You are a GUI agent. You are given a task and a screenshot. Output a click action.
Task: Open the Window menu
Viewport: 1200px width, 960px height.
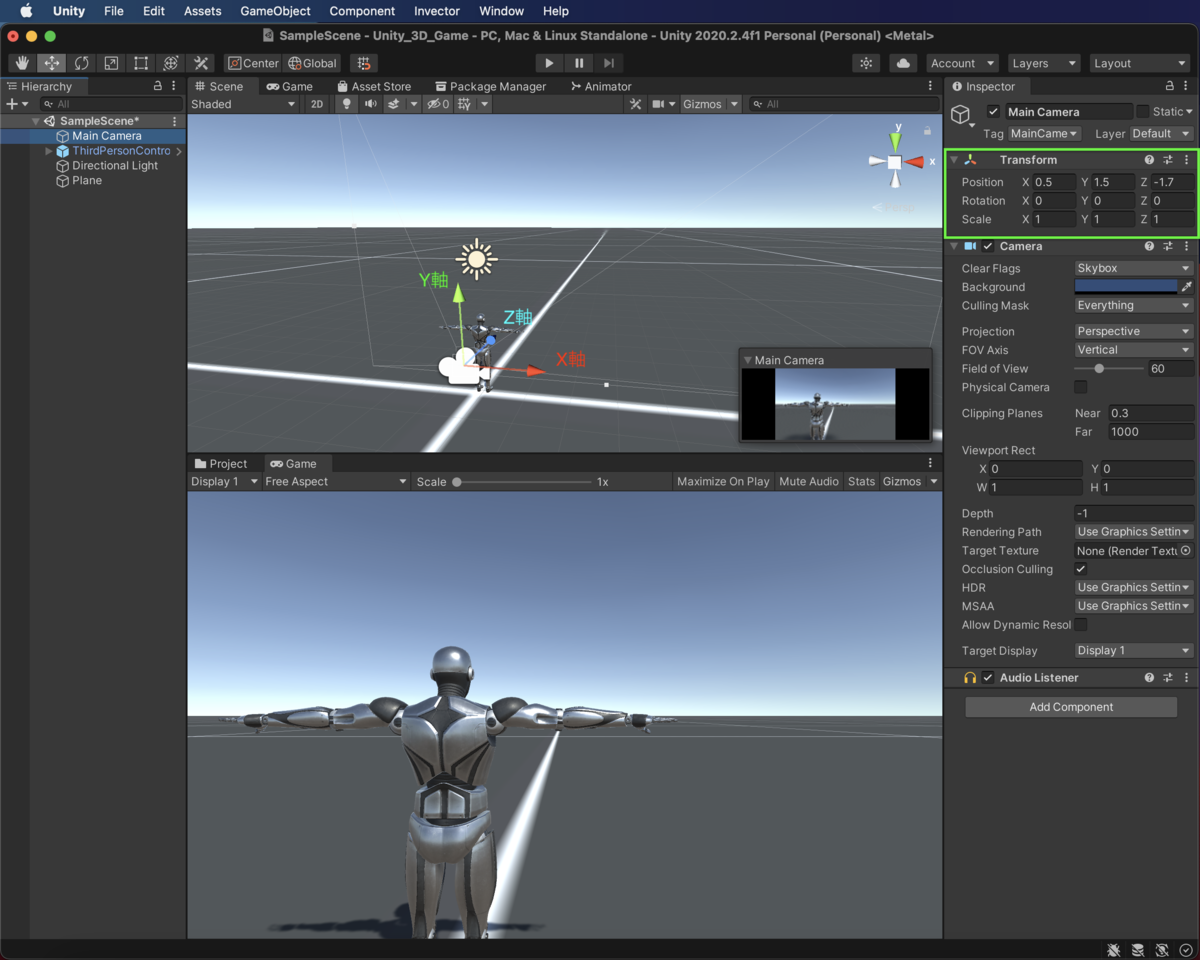[x=501, y=11]
